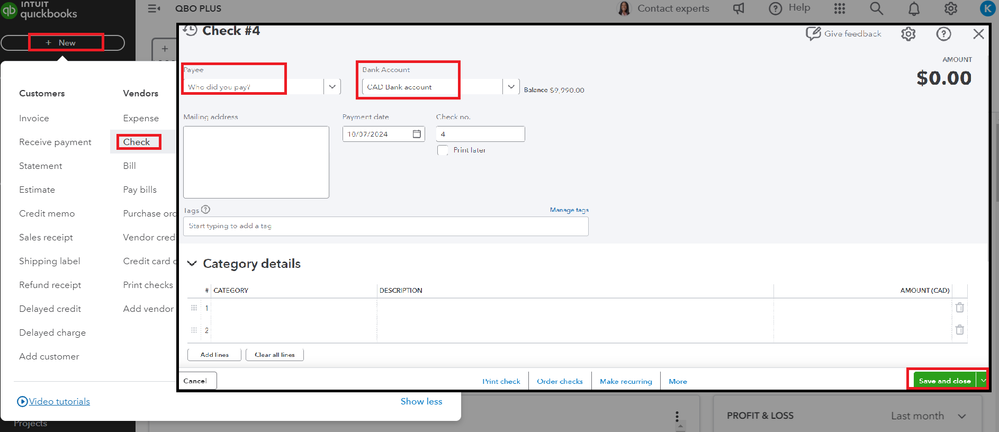This screenshot has height=432, width=999.
Task: Select Shipping label from the menu
Action: coord(50,261)
